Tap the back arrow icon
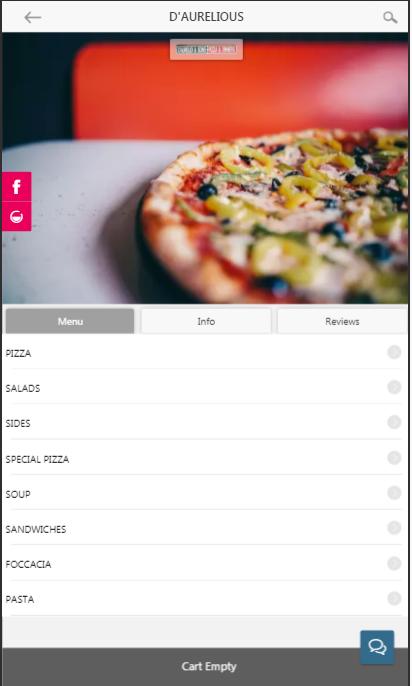412x686 pixels. pyautogui.click(x=33, y=18)
